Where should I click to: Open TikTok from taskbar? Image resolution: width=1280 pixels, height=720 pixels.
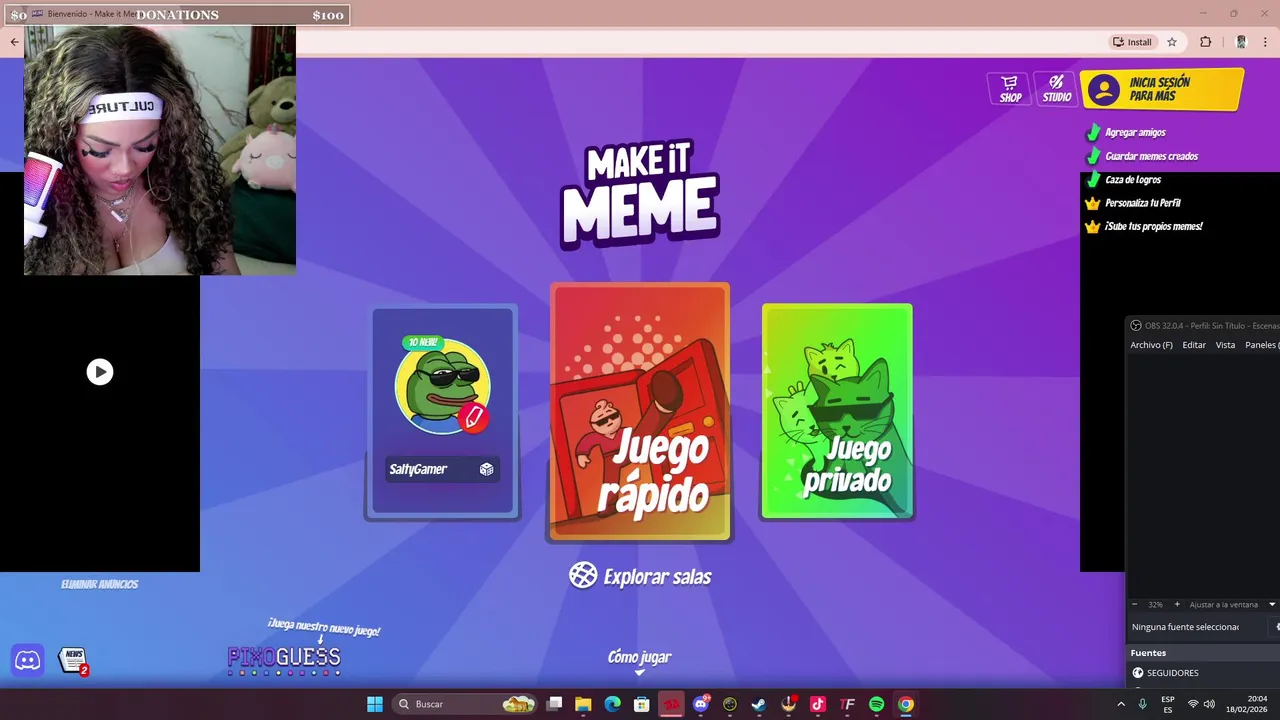coord(817,704)
